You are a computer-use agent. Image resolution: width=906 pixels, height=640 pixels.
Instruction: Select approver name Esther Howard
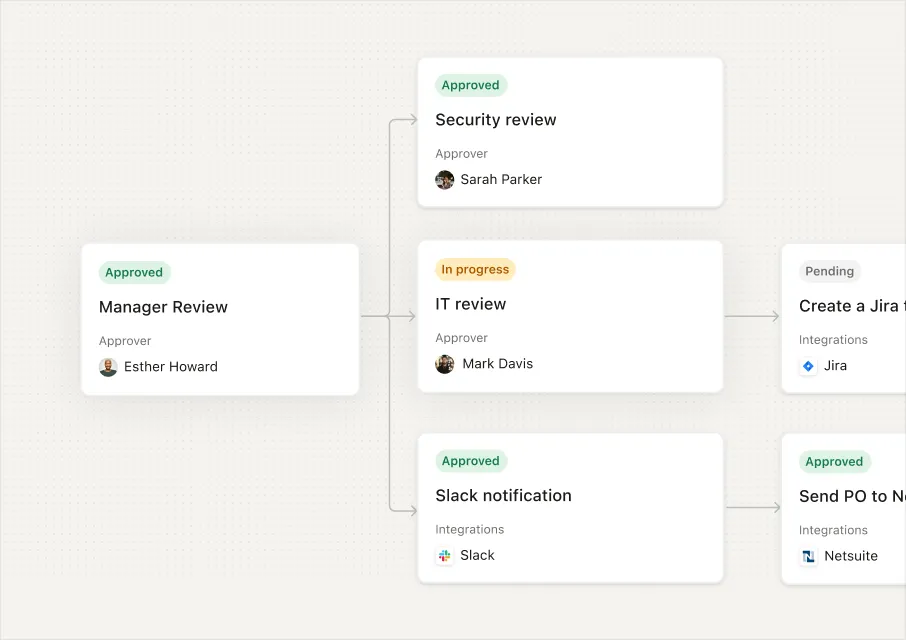click(x=171, y=367)
